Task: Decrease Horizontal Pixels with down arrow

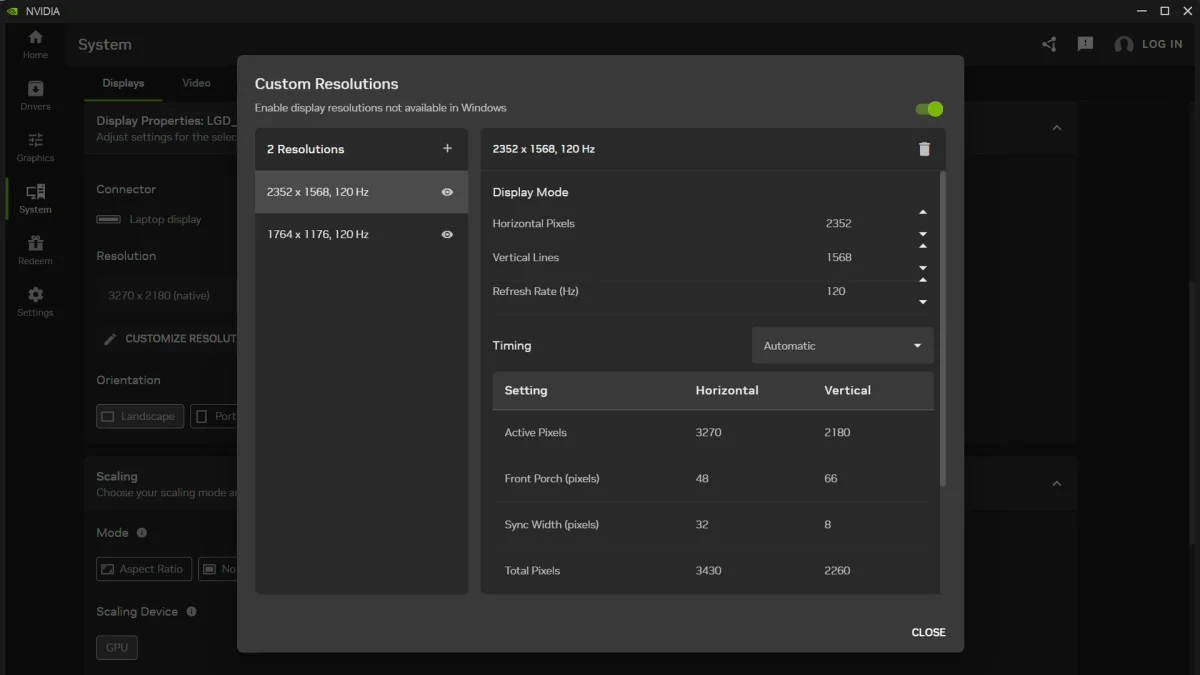Action: click(923, 234)
